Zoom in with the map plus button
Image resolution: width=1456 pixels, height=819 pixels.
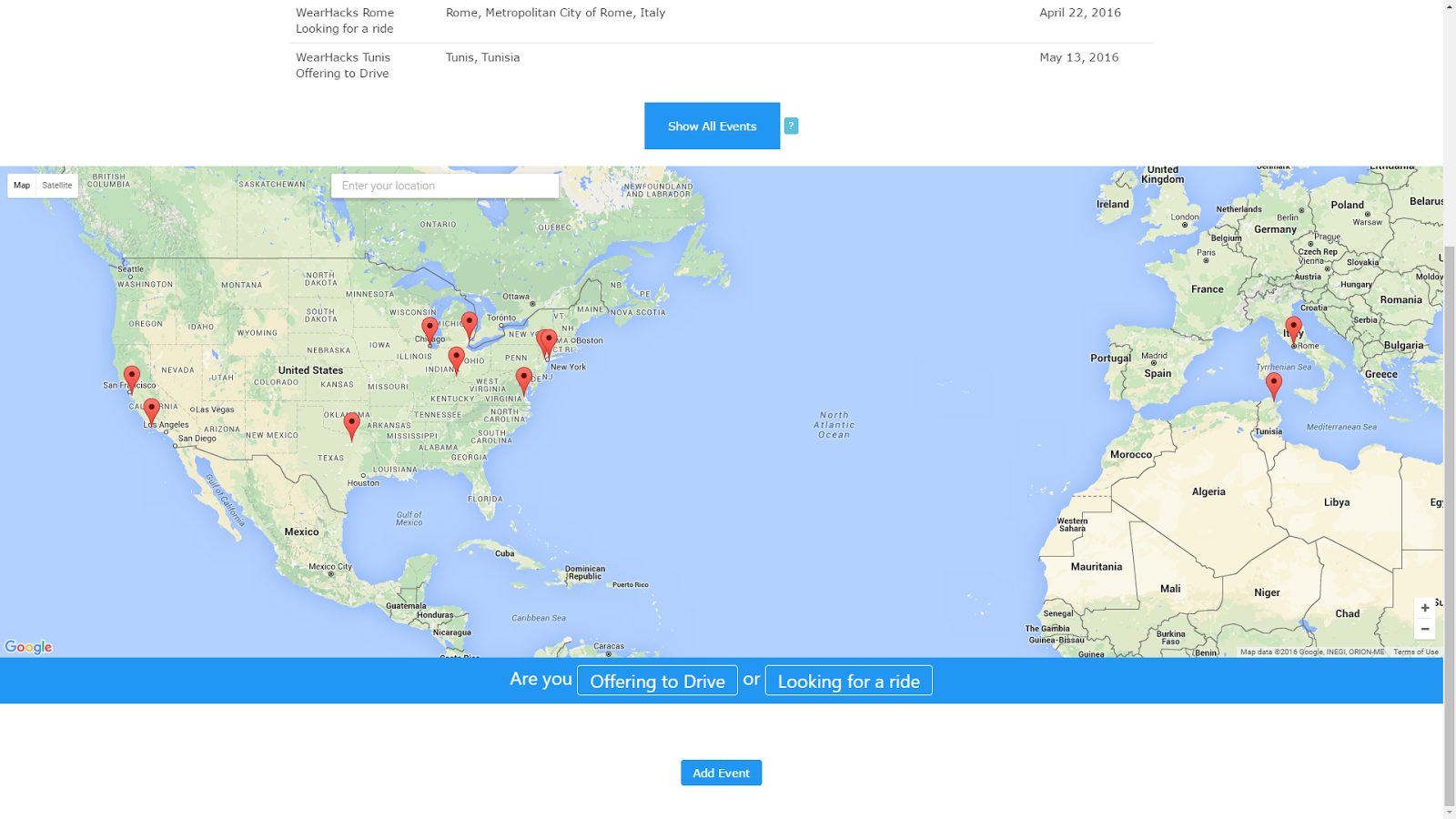click(x=1425, y=608)
